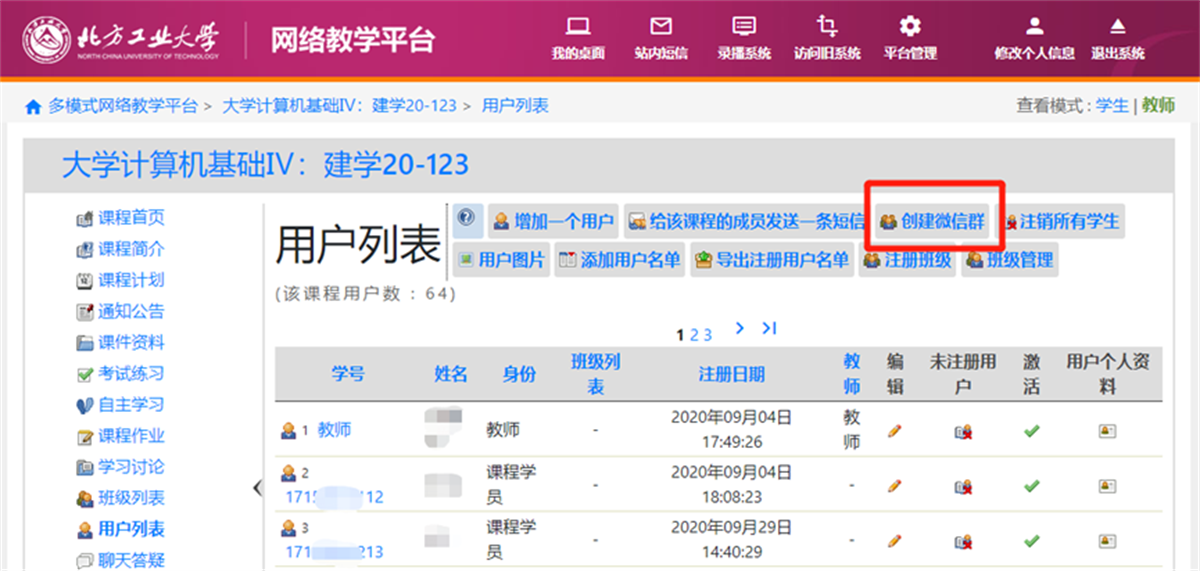Viewport: 1200px width, 571px height.
Task: Click the help question mark icon
Action: 467,220
